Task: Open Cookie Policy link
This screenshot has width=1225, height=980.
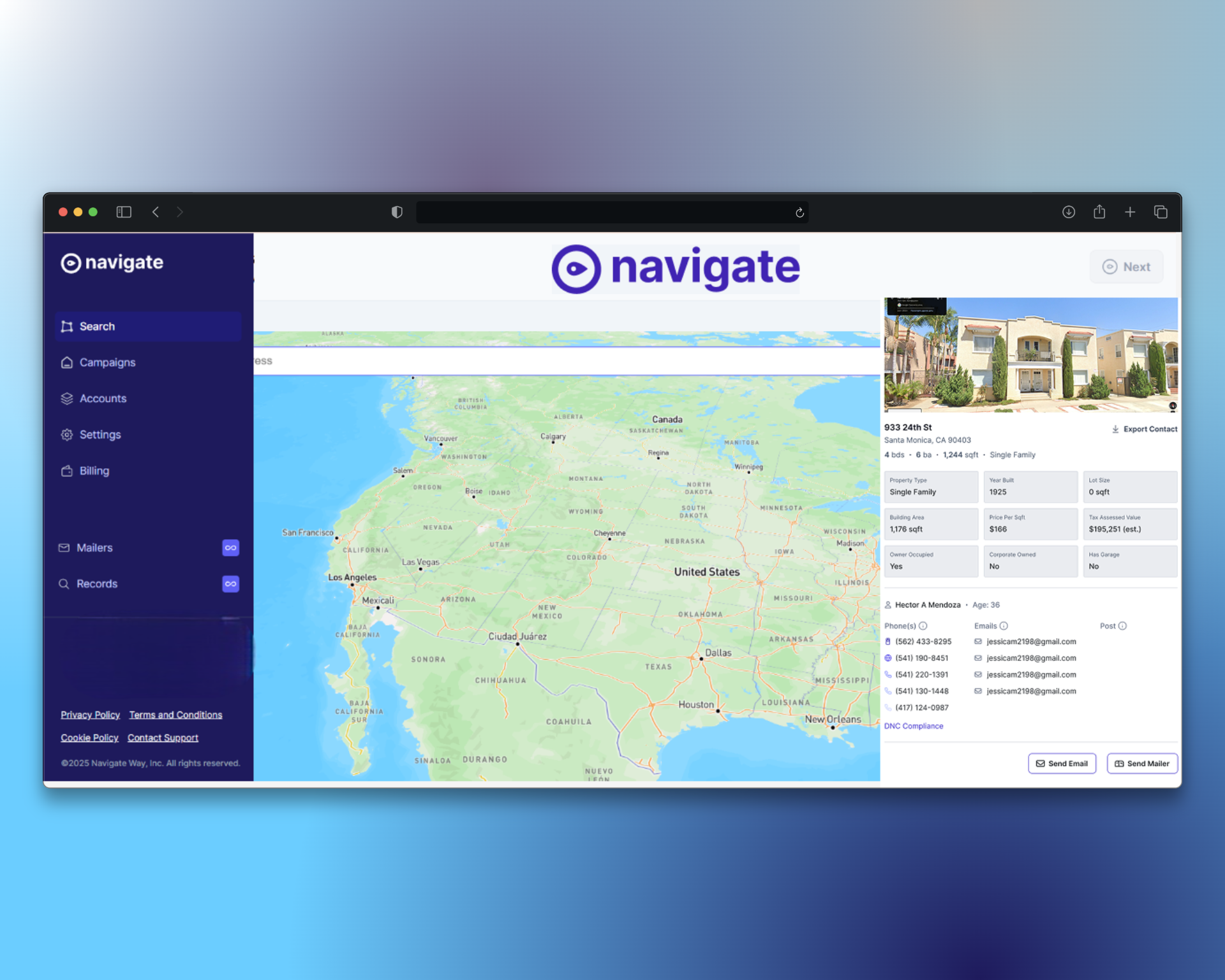Action: (89, 738)
